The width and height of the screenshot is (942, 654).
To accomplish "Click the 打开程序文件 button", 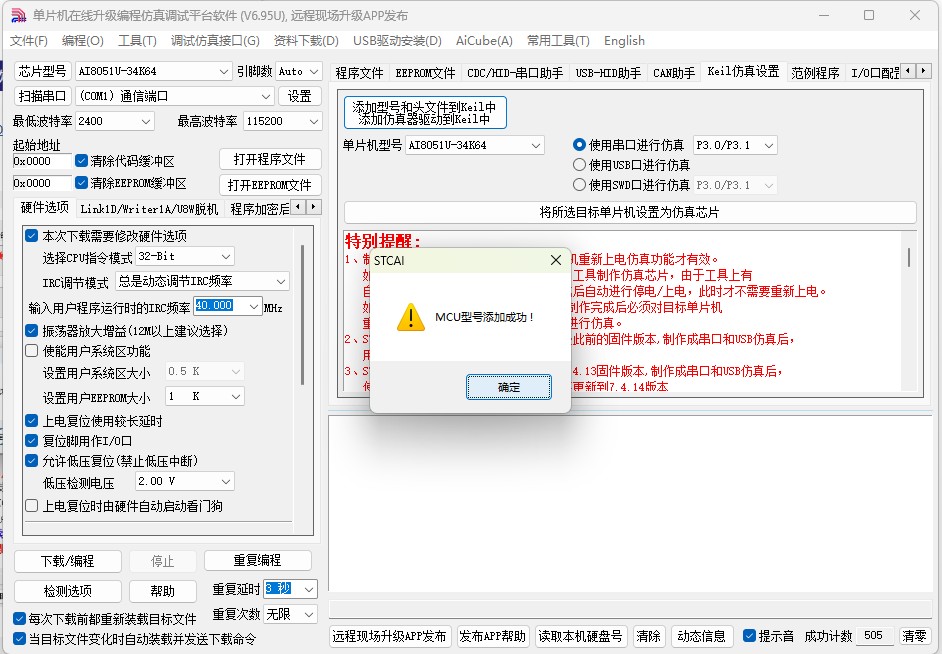I will pos(270,159).
